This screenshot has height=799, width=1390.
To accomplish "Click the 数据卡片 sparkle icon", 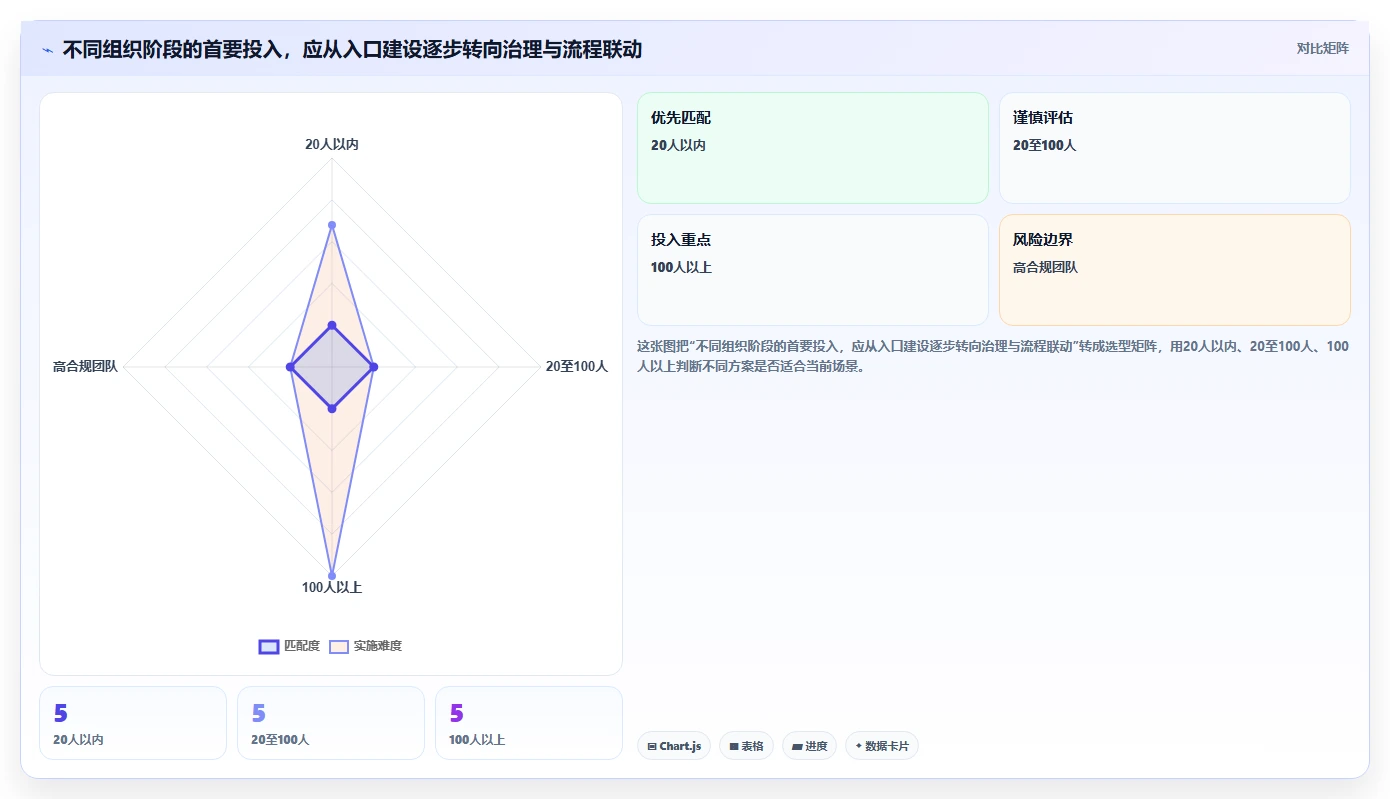I will click(859, 746).
